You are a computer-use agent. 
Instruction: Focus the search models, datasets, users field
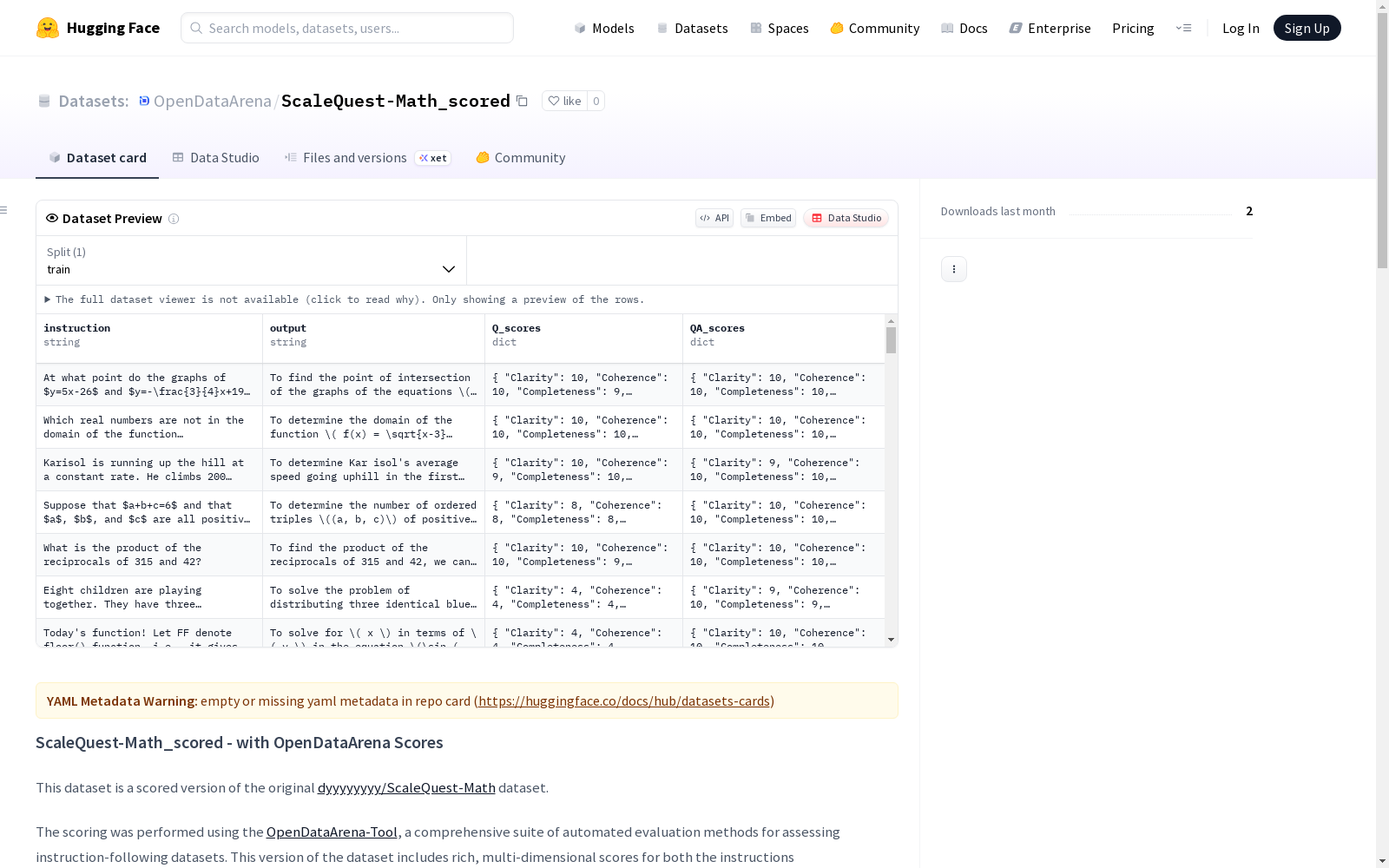(x=347, y=28)
